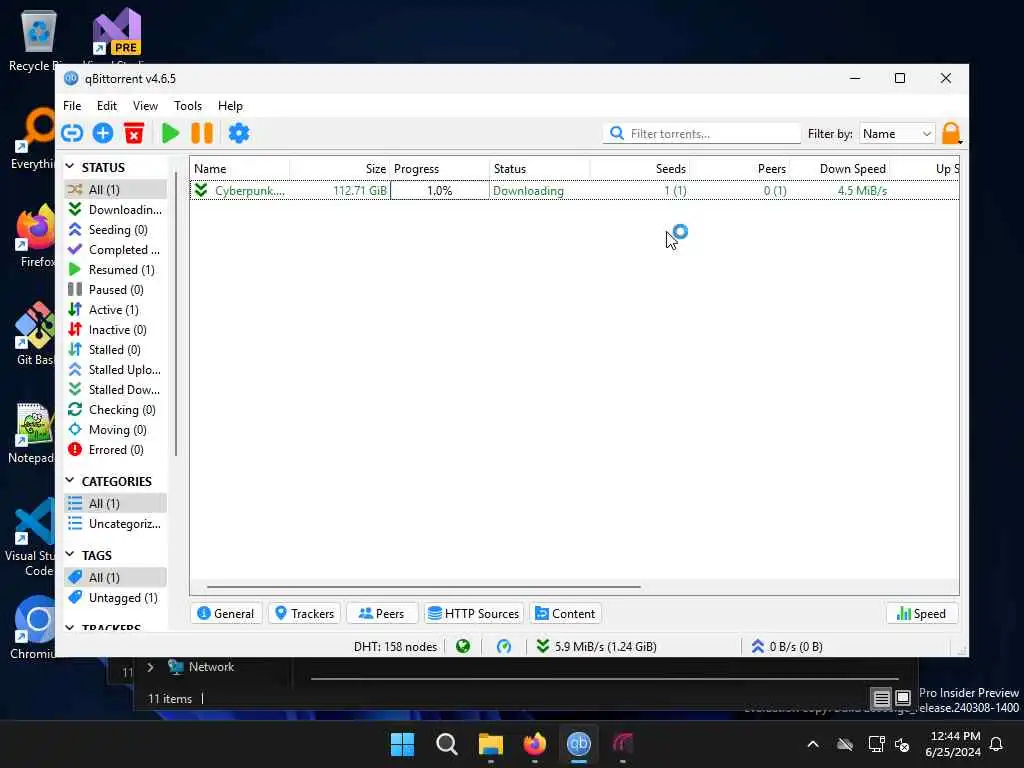Open the Speed graph tab

coord(921,613)
